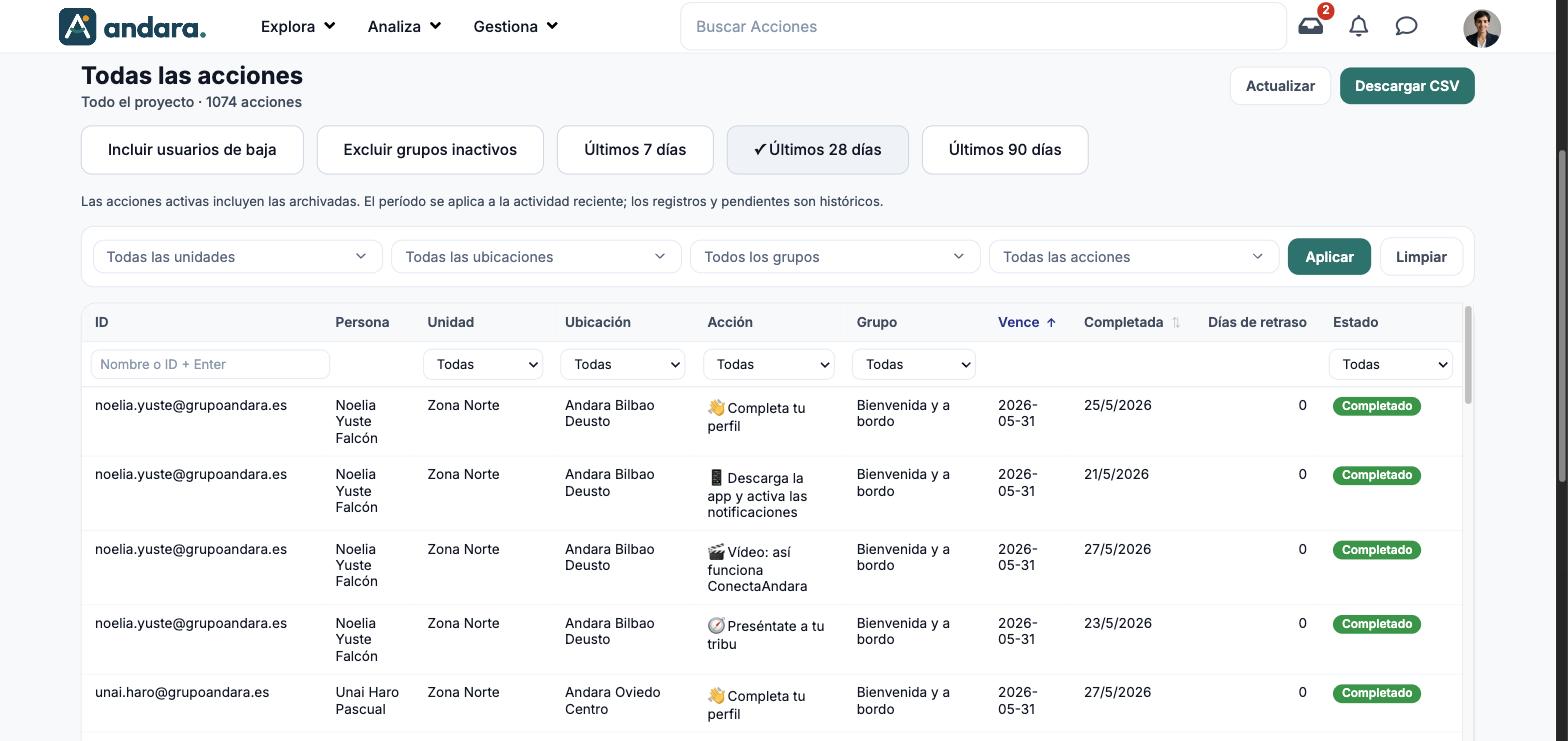Click the Vence sort arrow
The width and height of the screenshot is (1568, 741).
pyautogui.click(x=1051, y=322)
